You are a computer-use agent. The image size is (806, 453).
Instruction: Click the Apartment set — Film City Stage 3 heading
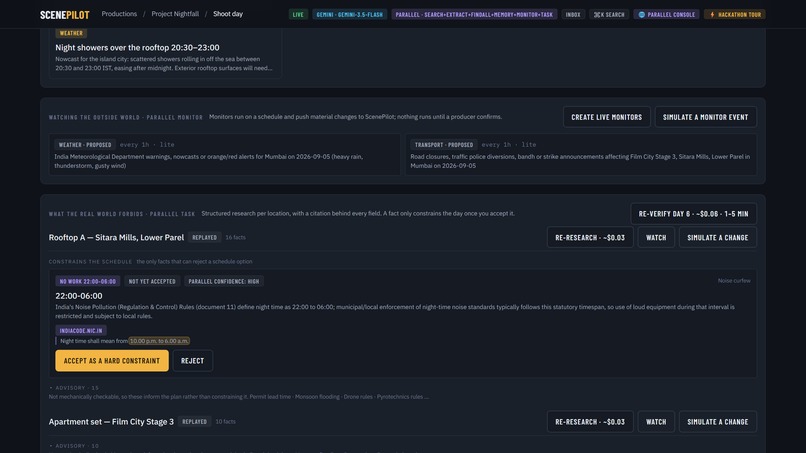(111, 422)
